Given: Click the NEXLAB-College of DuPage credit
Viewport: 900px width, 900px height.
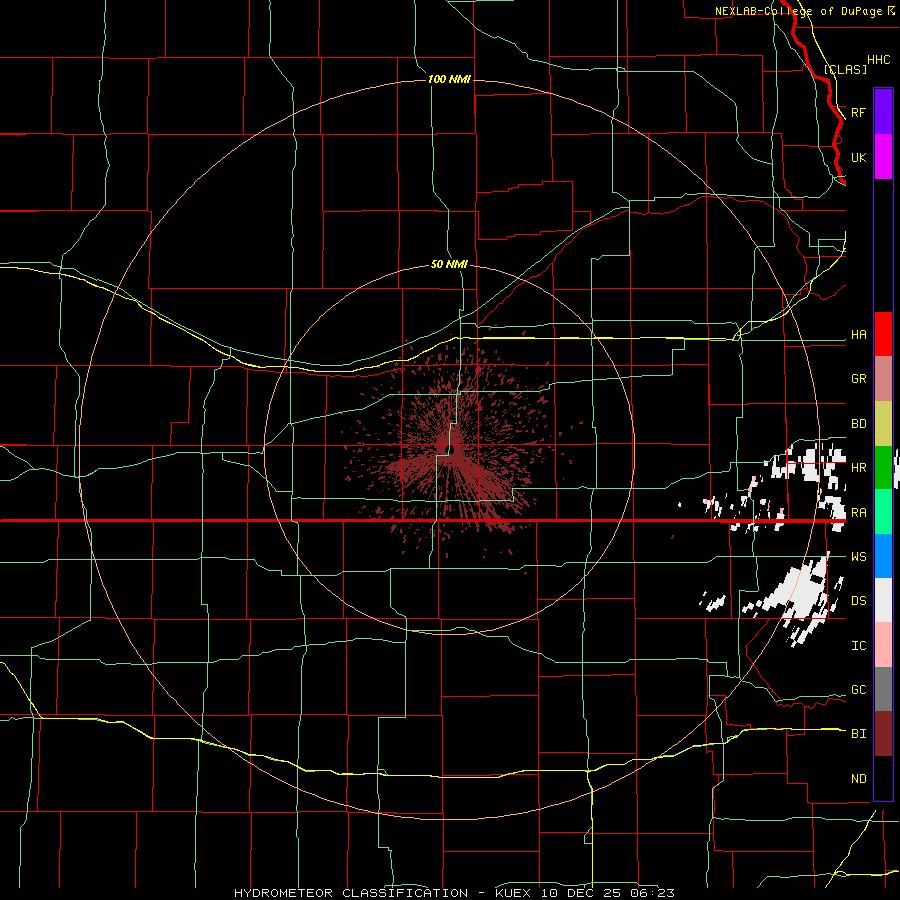Looking at the screenshot, I should tap(804, 11).
